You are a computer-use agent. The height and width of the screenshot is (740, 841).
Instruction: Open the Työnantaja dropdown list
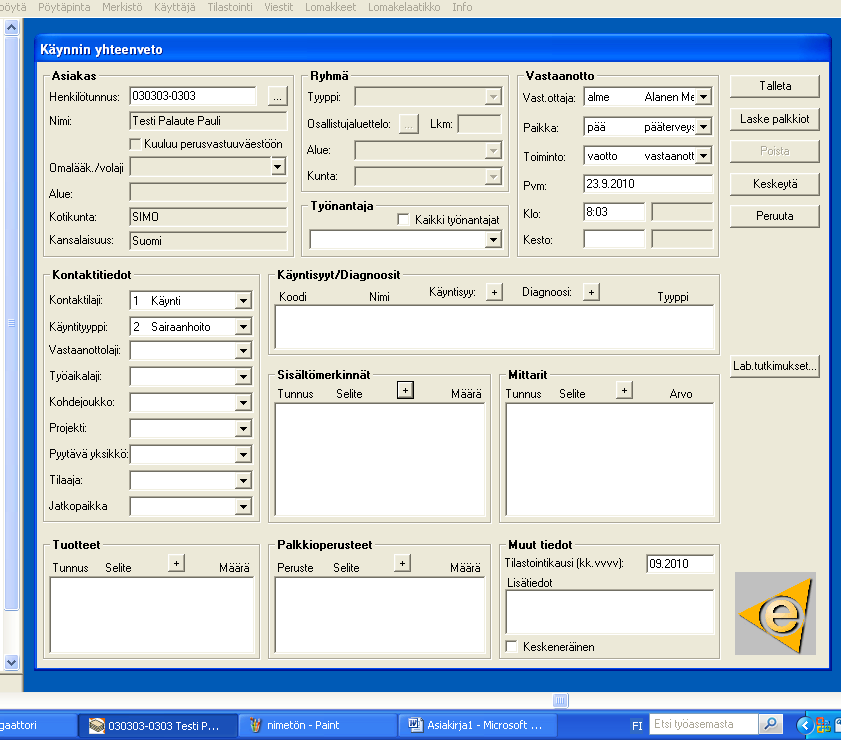coord(493,239)
